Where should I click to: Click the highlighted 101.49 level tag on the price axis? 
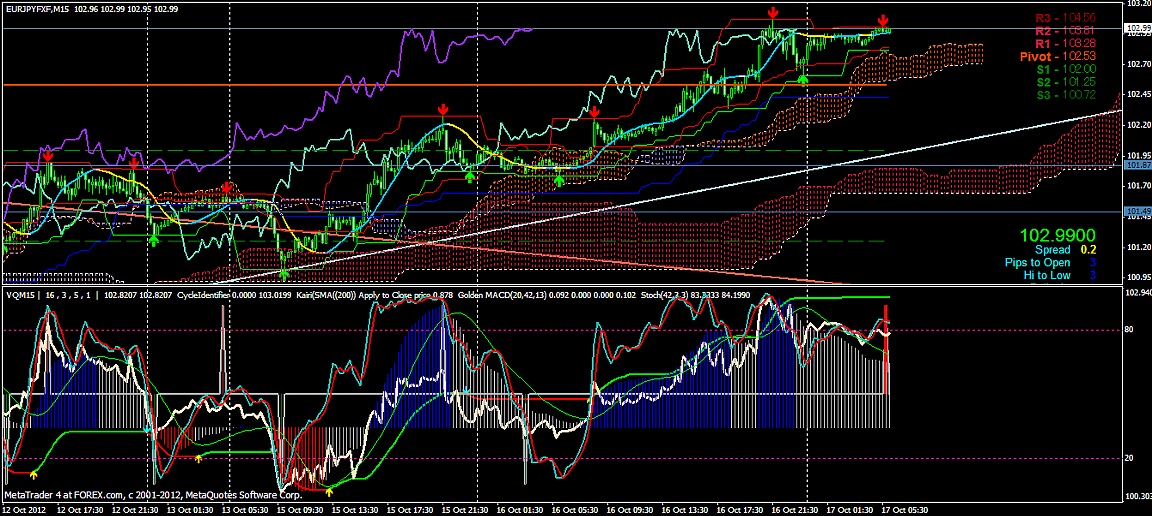(x=1136, y=212)
